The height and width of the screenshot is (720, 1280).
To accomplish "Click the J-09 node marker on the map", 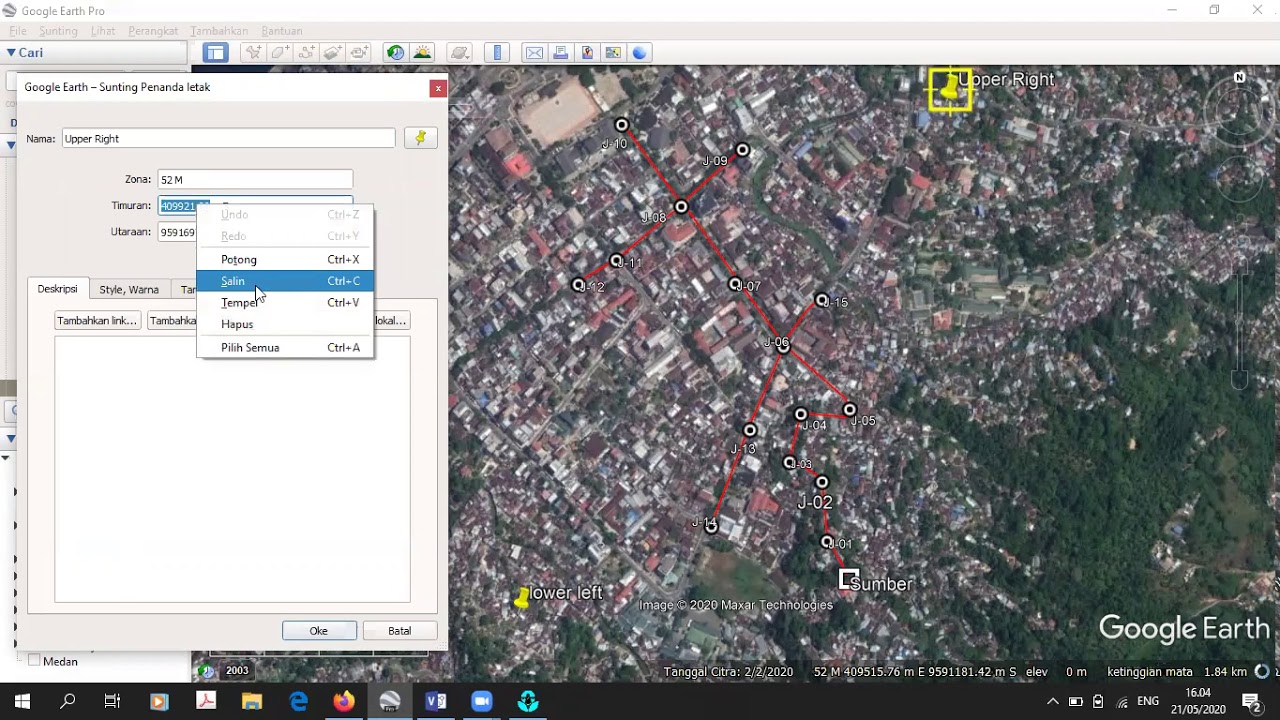I will point(742,150).
